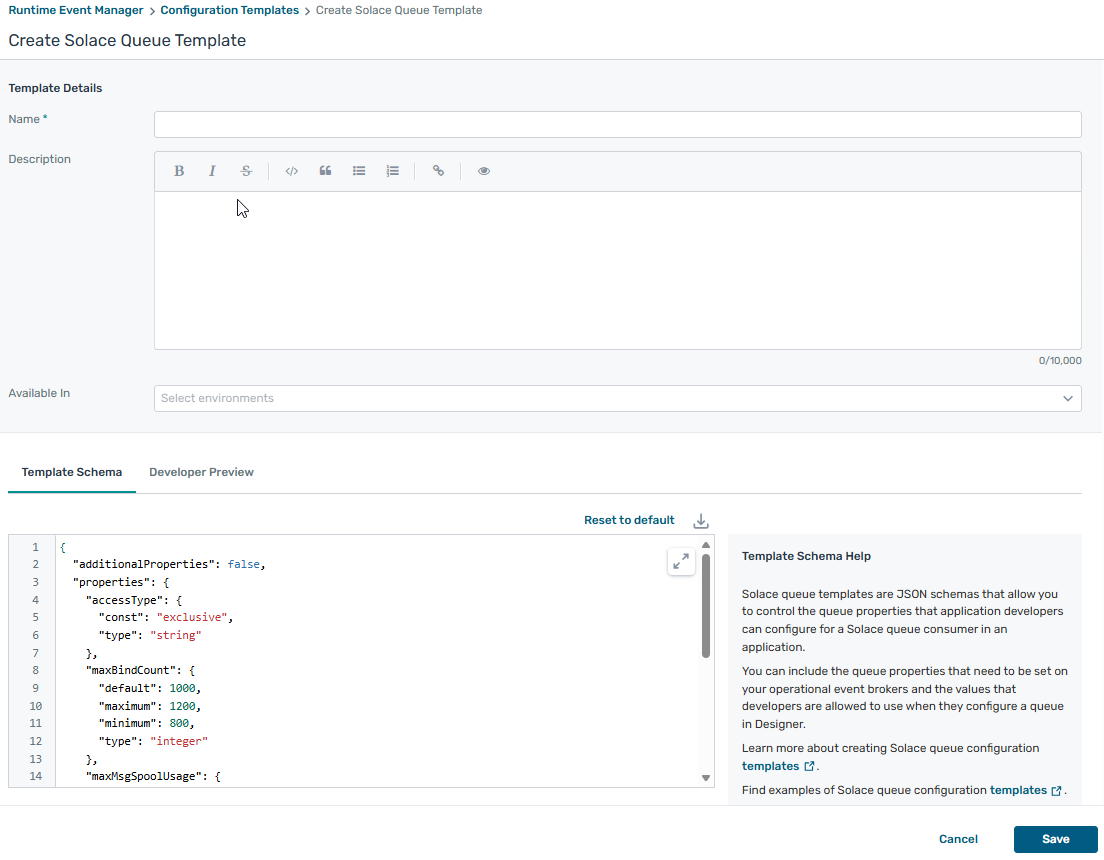Insert hyperlink using link icon
The image size is (1104, 860).
[438, 171]
